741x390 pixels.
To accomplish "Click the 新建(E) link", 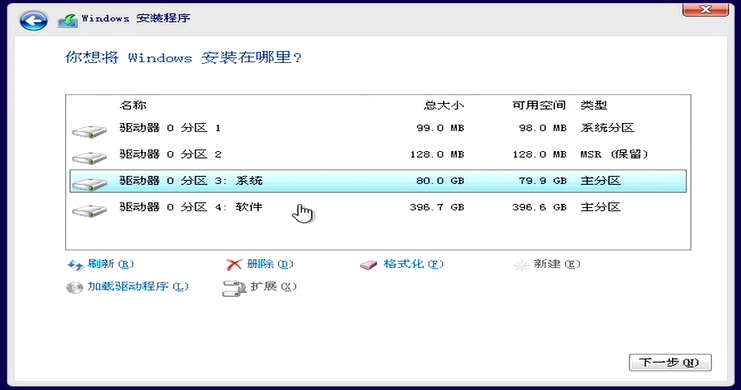I will (557, 264).
